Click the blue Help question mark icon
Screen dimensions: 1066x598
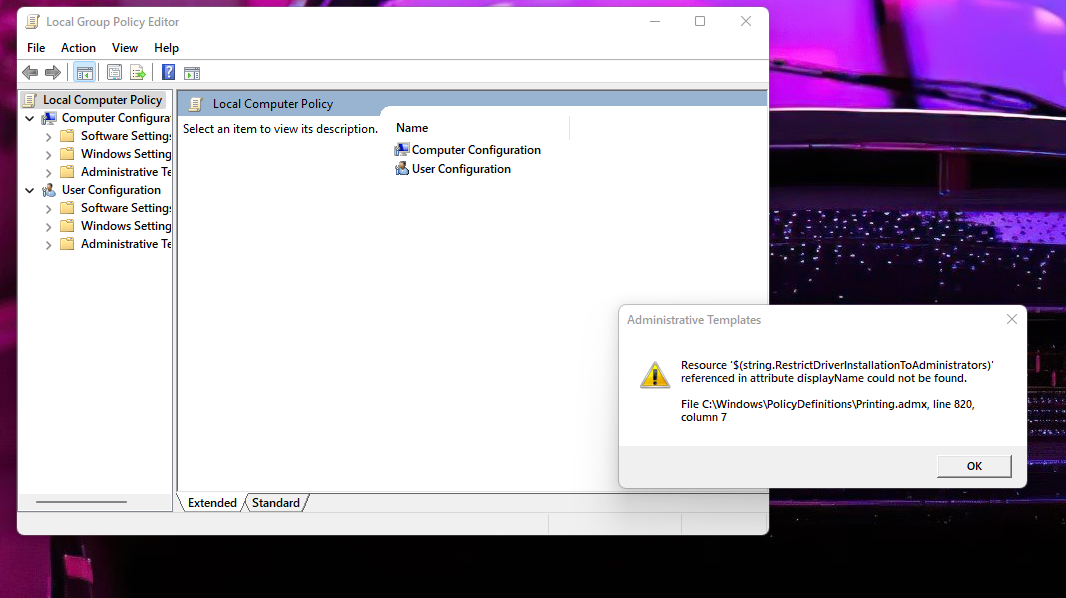168,72
